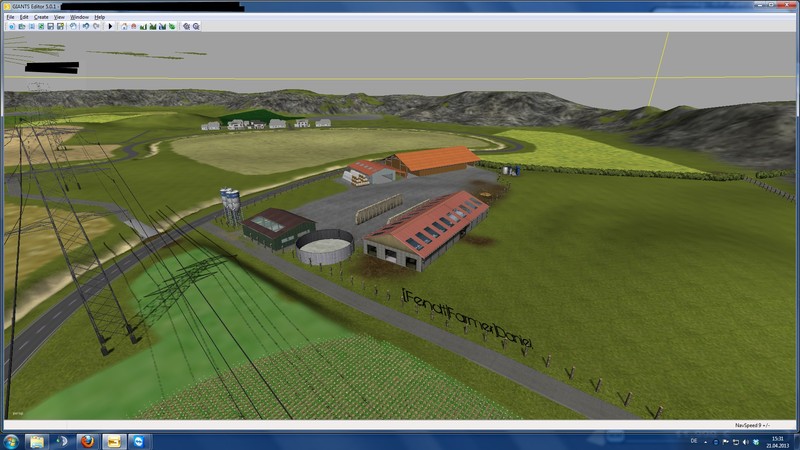Open the File menu
Viewport: 800px width, 450px height.
(10, 17)
